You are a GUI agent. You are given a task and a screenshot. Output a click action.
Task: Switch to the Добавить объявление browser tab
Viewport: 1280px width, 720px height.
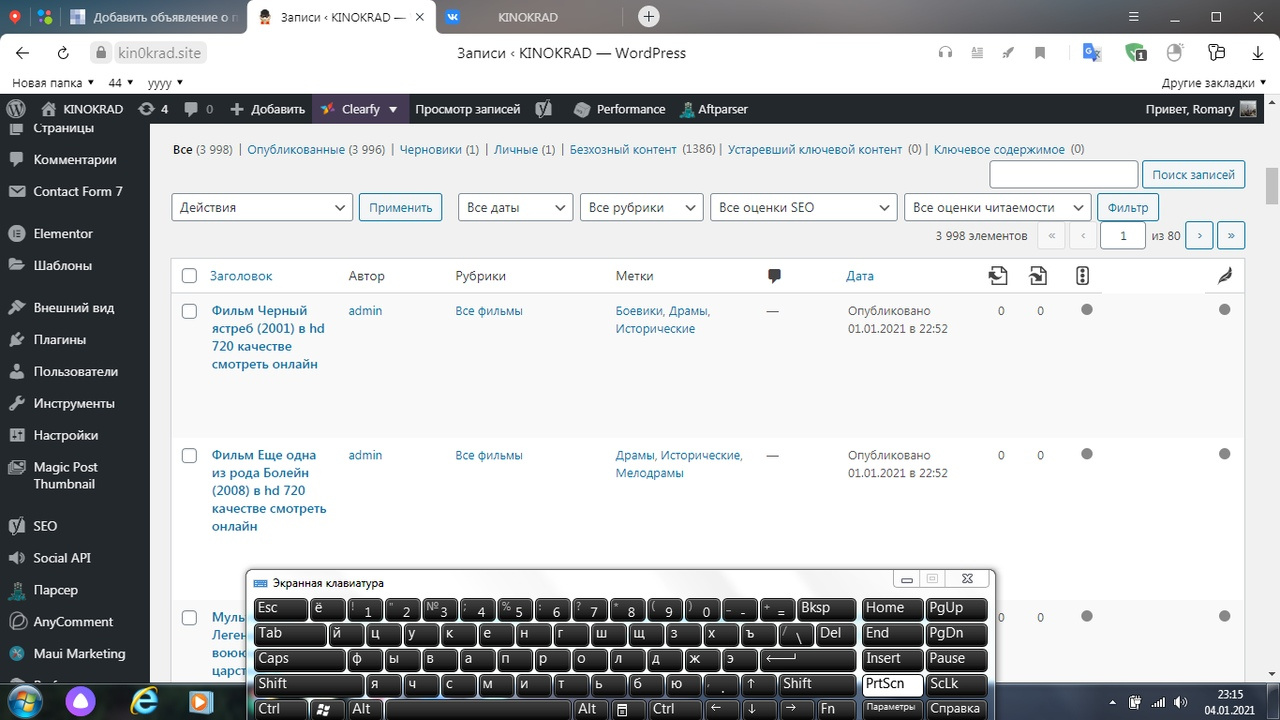(154, 17)
